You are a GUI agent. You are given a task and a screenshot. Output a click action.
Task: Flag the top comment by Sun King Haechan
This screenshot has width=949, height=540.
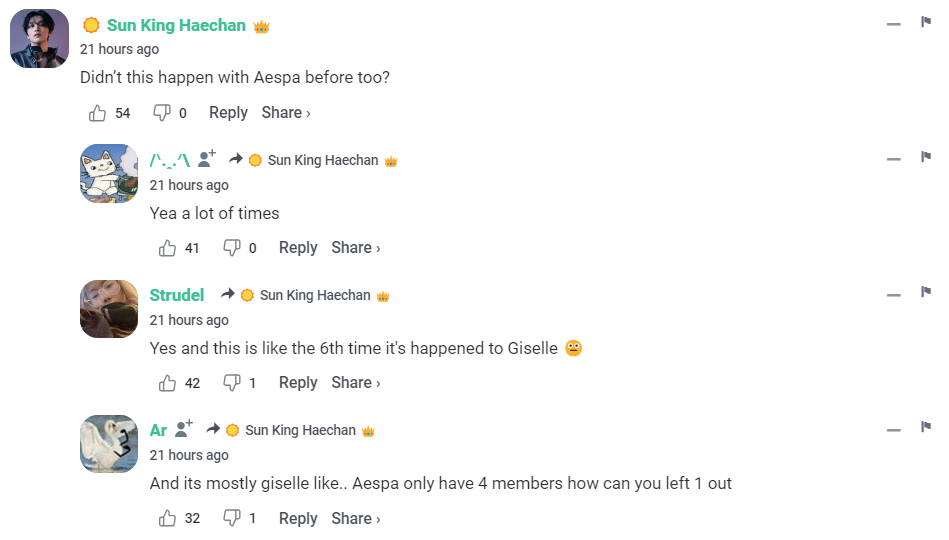(x=926, y=22)
